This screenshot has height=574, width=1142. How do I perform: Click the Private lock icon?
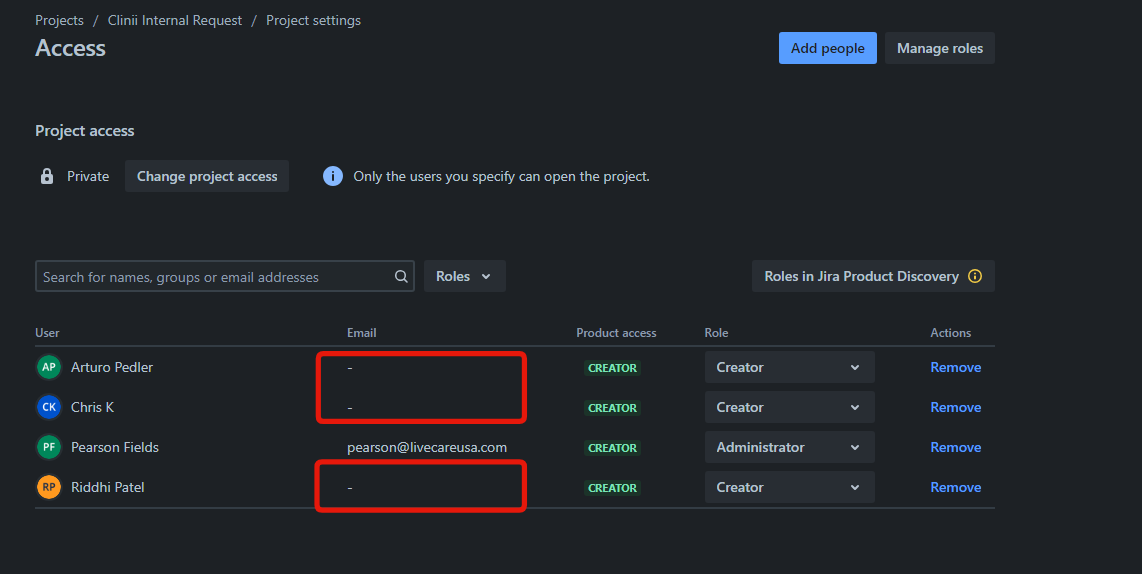[47, 176]
